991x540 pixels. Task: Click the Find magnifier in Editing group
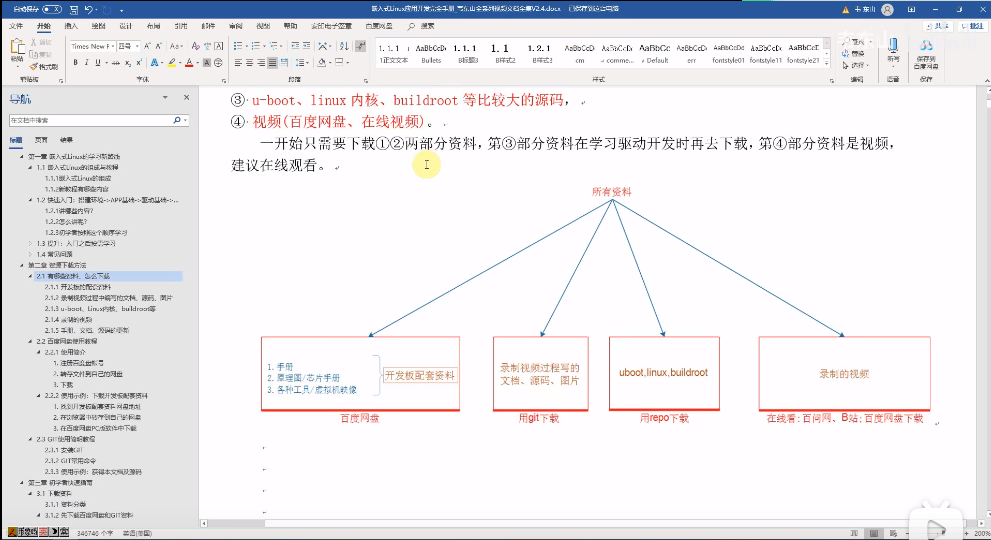tap(847, 42)
